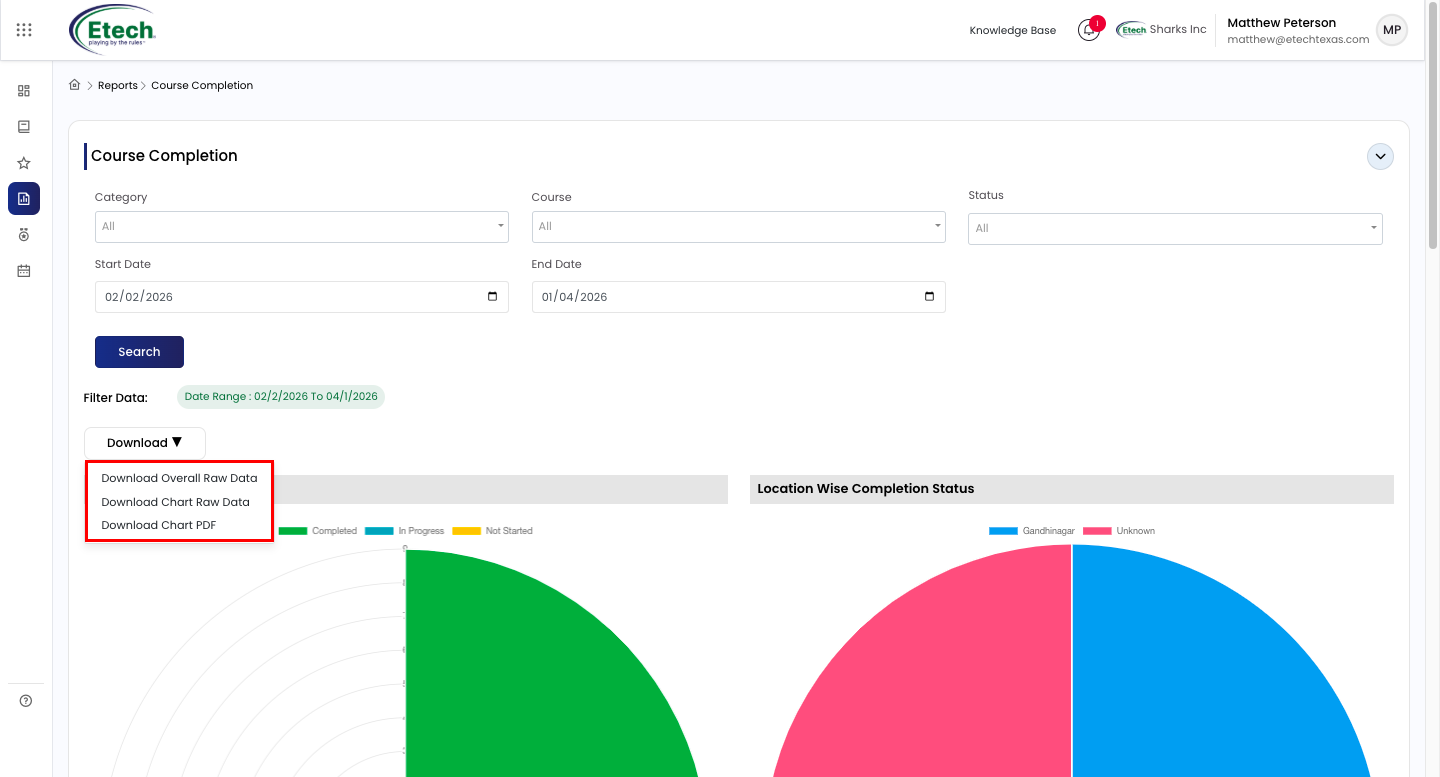Open the badge awards sidebar icon
Screen dimensions: 1440x777
24,235
